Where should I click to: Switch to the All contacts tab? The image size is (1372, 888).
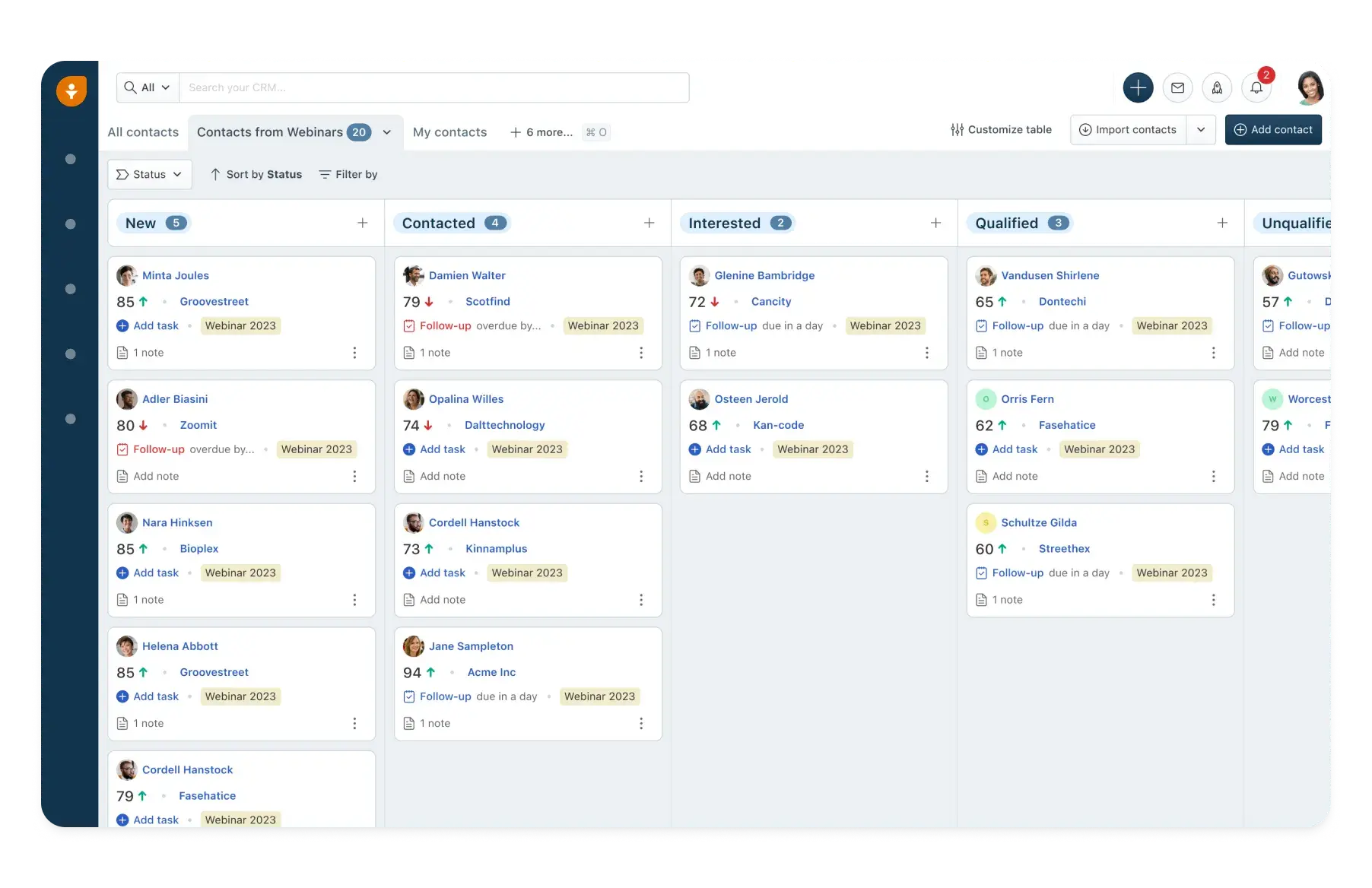(x=143, y=132)
